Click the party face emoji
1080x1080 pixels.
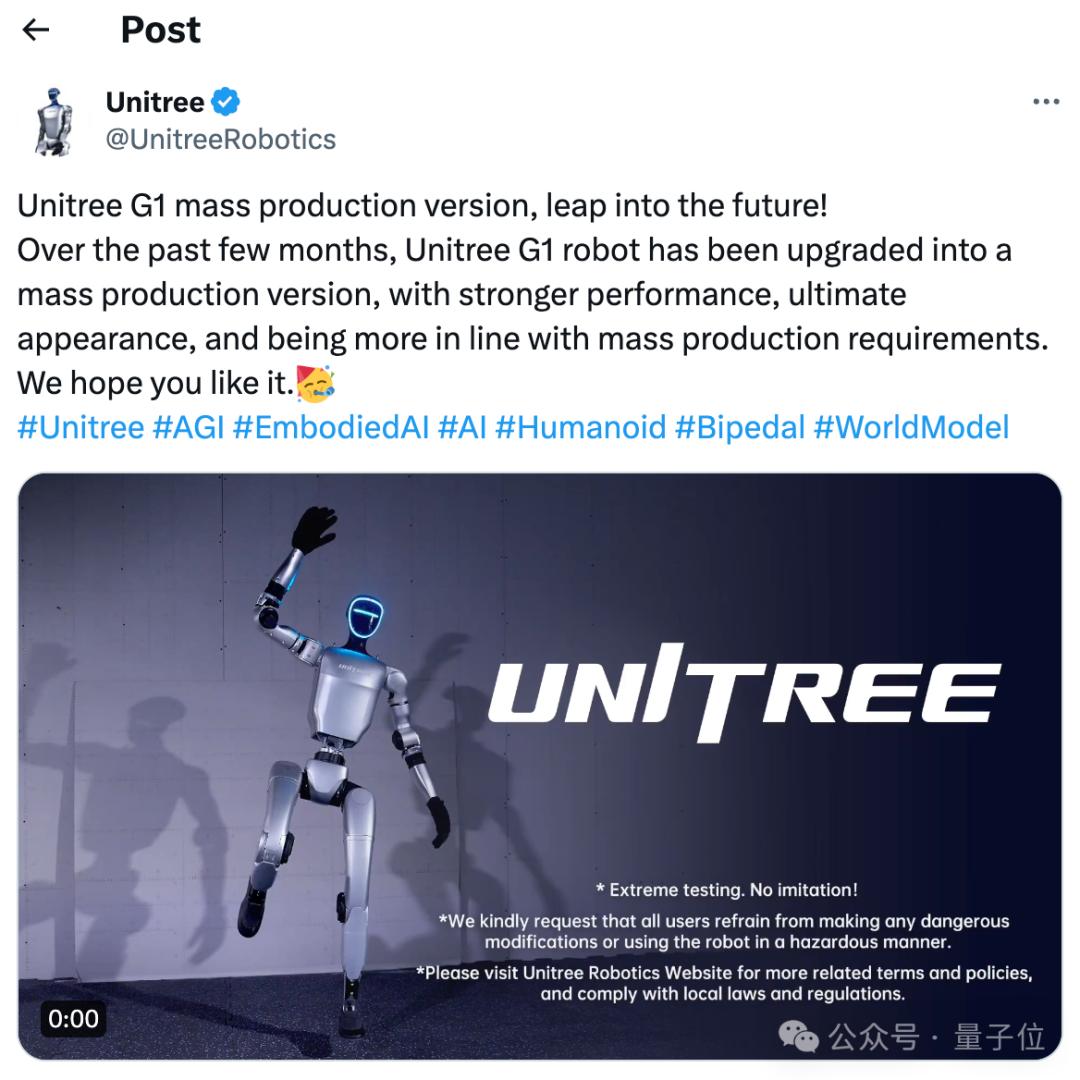pyautogui.click(x=315, y=384)
